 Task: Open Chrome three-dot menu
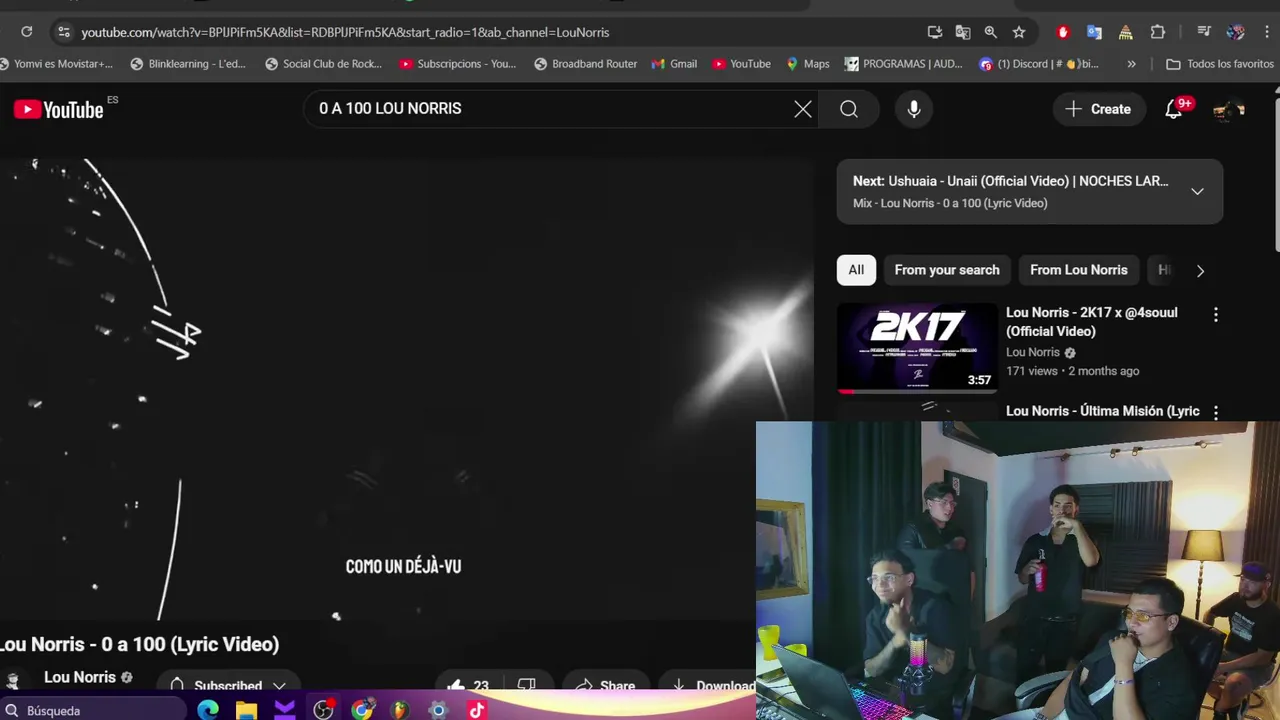(1267, 32)
